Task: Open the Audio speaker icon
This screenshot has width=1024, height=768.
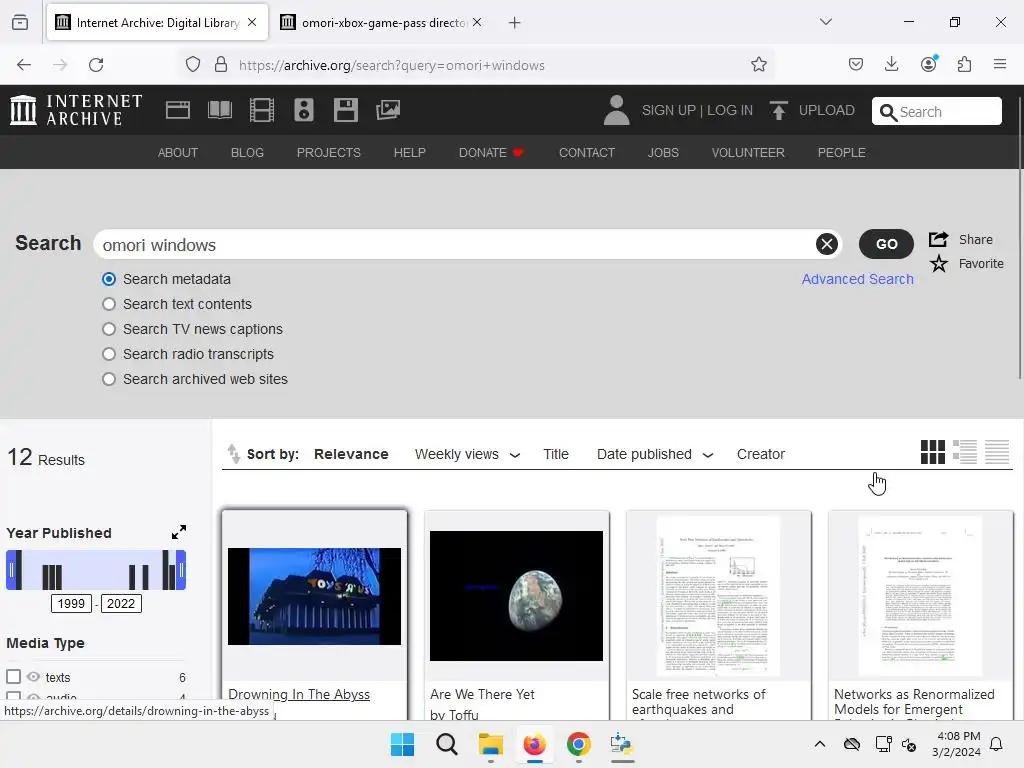Action: click(x=304, y=110)
